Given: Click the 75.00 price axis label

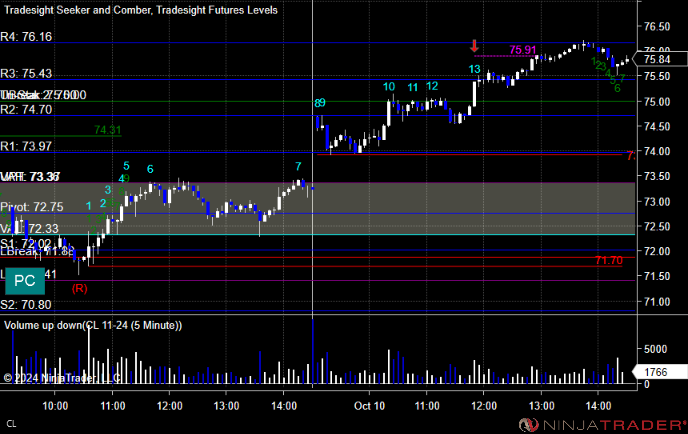Looking at the screenshot, I should pyautogui.click(x=657, y=101).
